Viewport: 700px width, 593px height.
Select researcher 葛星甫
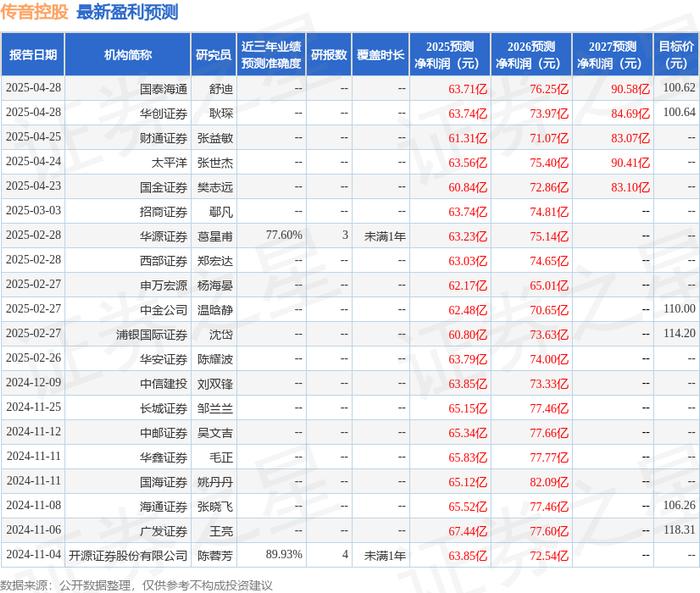click(x=215, y=236)
